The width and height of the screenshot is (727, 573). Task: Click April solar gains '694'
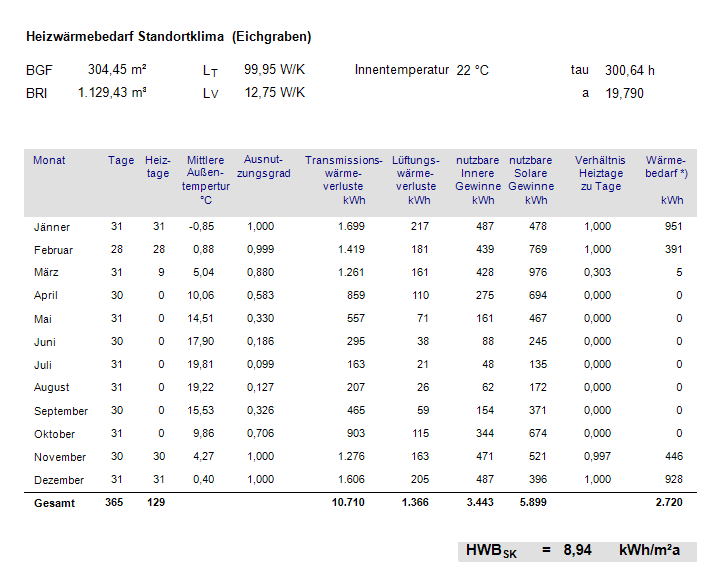pyautogui.click(x=538, y=296)
